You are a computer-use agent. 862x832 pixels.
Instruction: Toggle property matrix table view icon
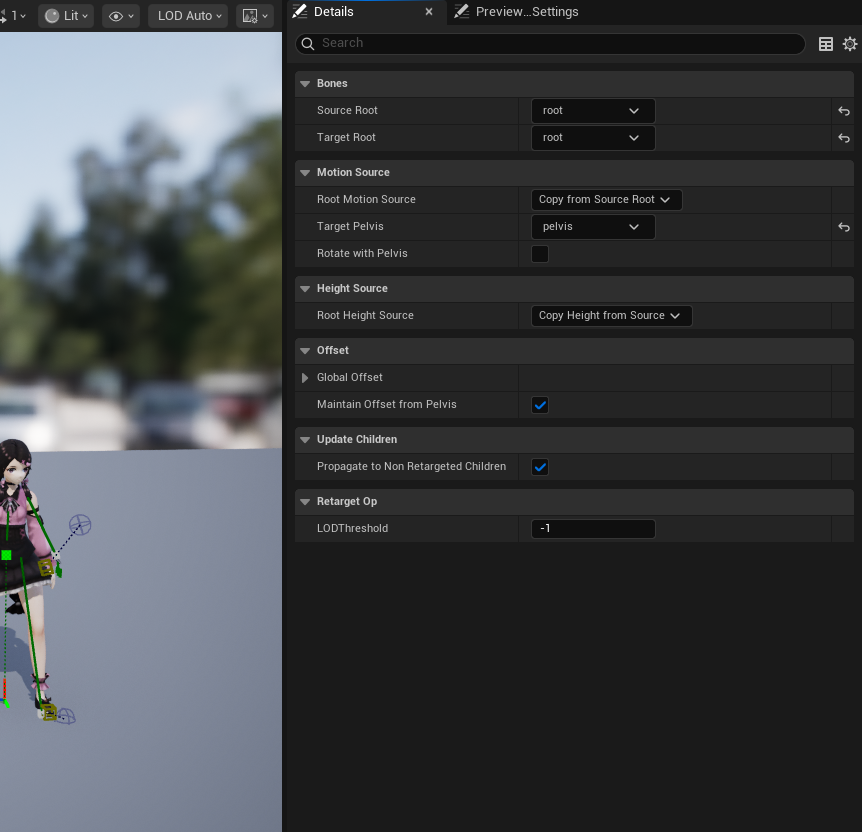tap(826, 44)
